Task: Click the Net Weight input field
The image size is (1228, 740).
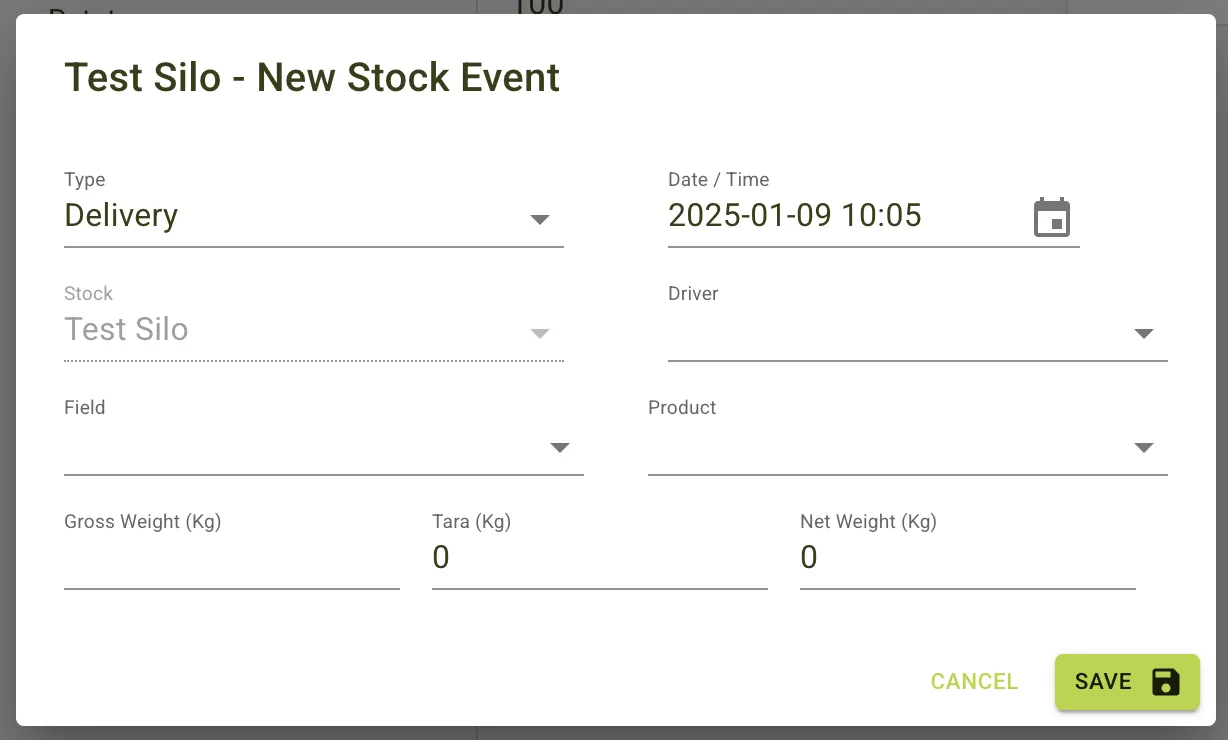Action: pos(810,558)
